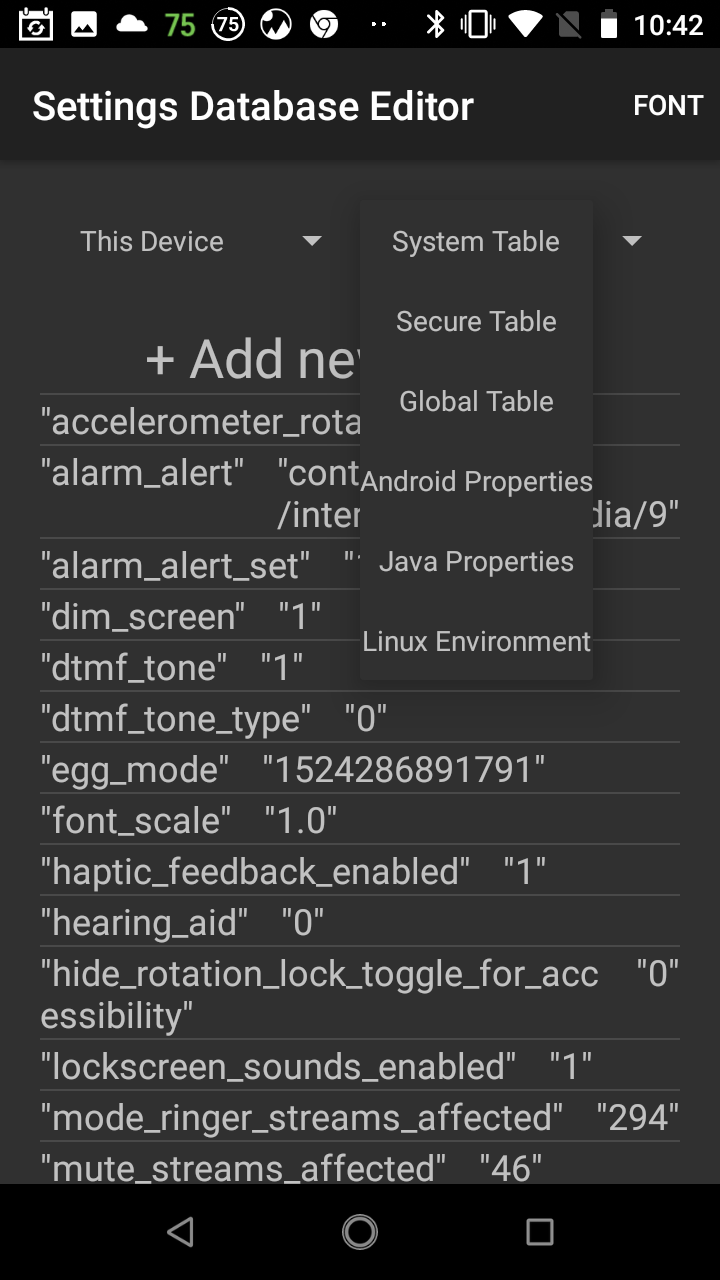Select Secure Table from the open list
The image size is (720, 1280).
click(x=476, y=321)
